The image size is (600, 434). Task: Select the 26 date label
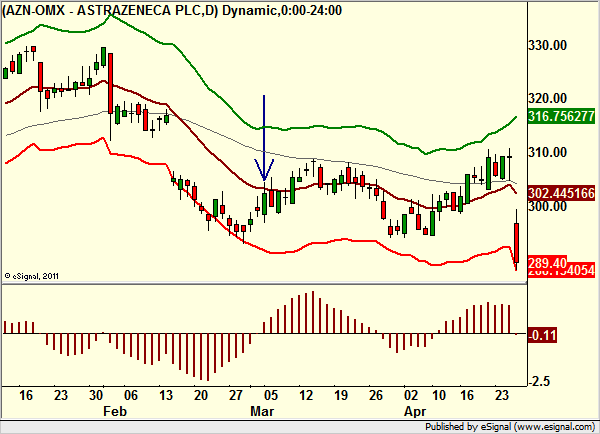coord(376,395)
